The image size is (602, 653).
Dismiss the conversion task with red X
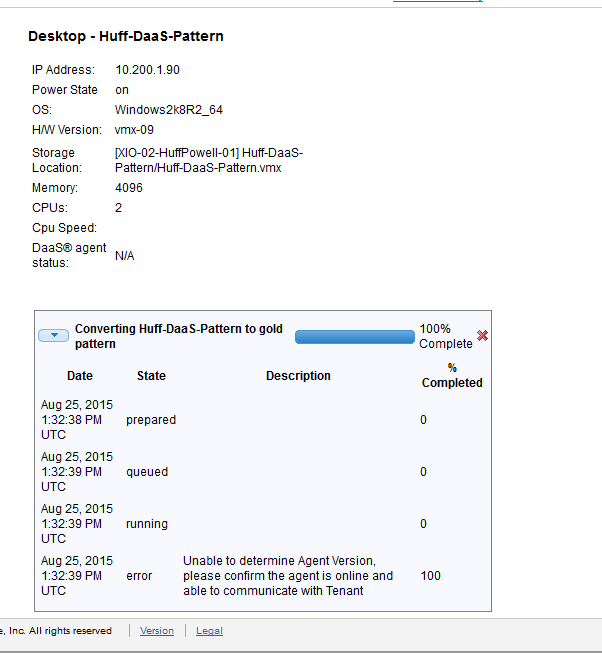click(483, 336)
